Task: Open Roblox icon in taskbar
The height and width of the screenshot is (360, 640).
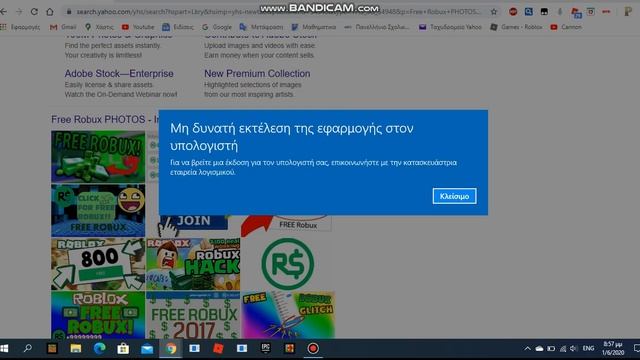Action: click(218, 349)
